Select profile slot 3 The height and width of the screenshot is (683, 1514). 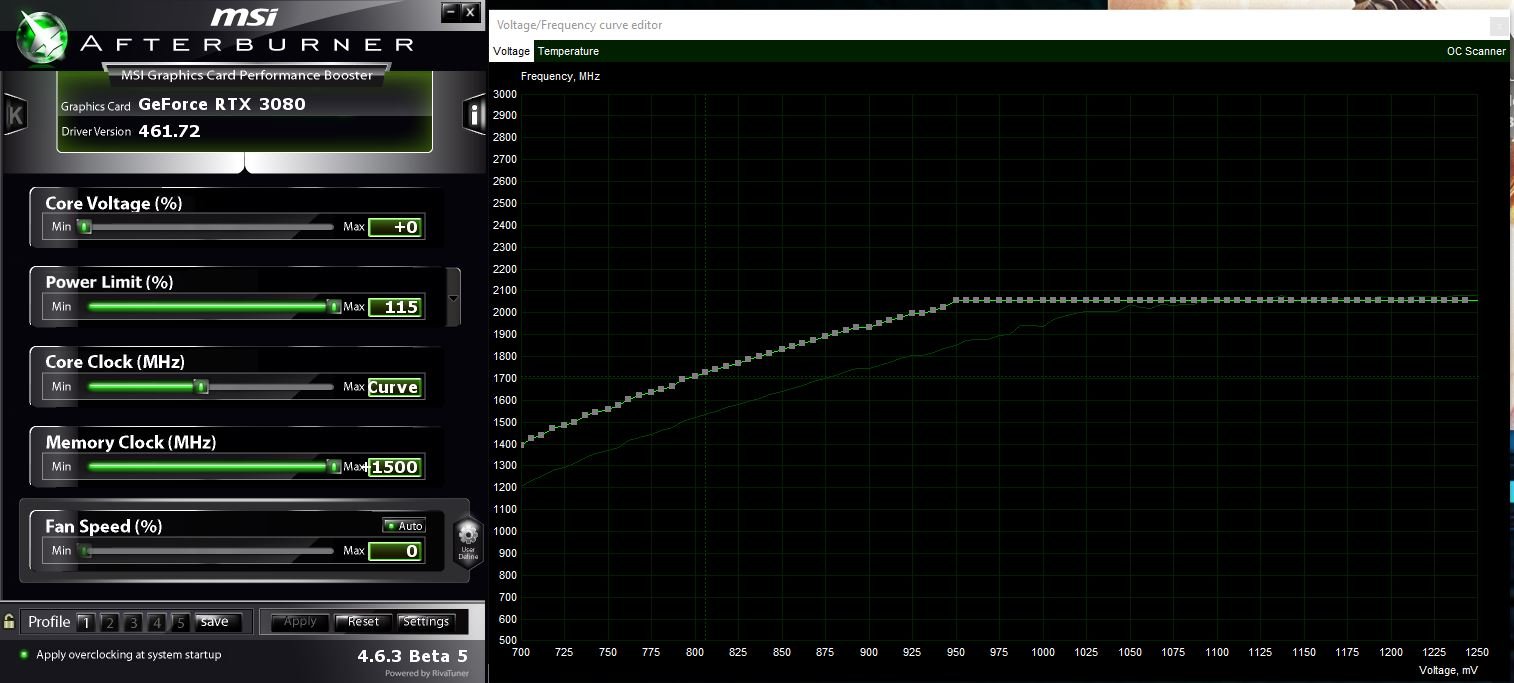[x=133, y=622]
